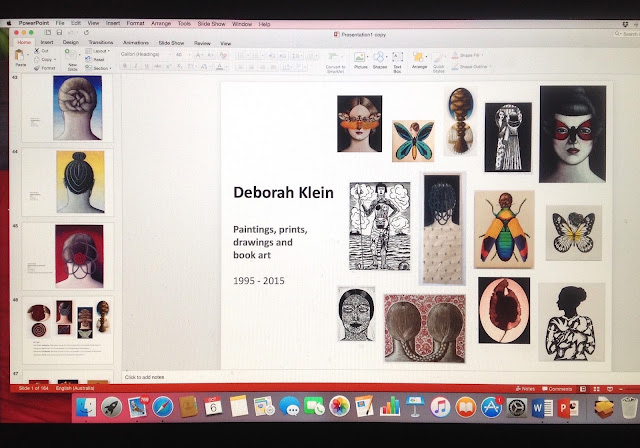Click the Save icon in title bar
The height and width of the screenshot is (448, 640).
coord(59,32)
